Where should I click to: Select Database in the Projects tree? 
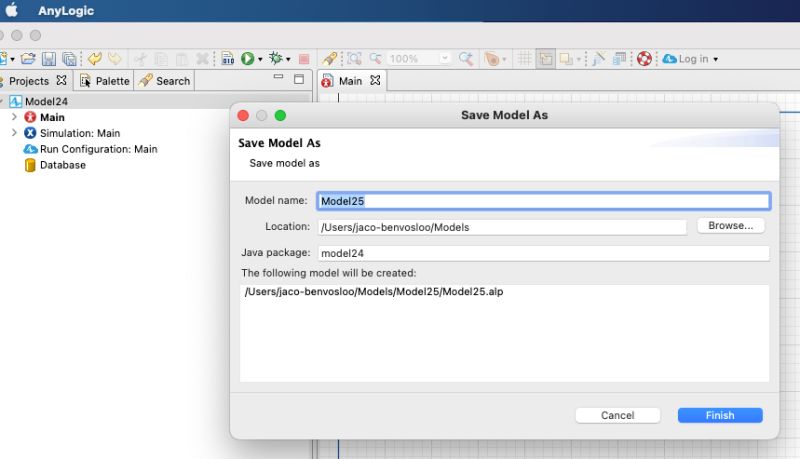[x=63, y=165]
